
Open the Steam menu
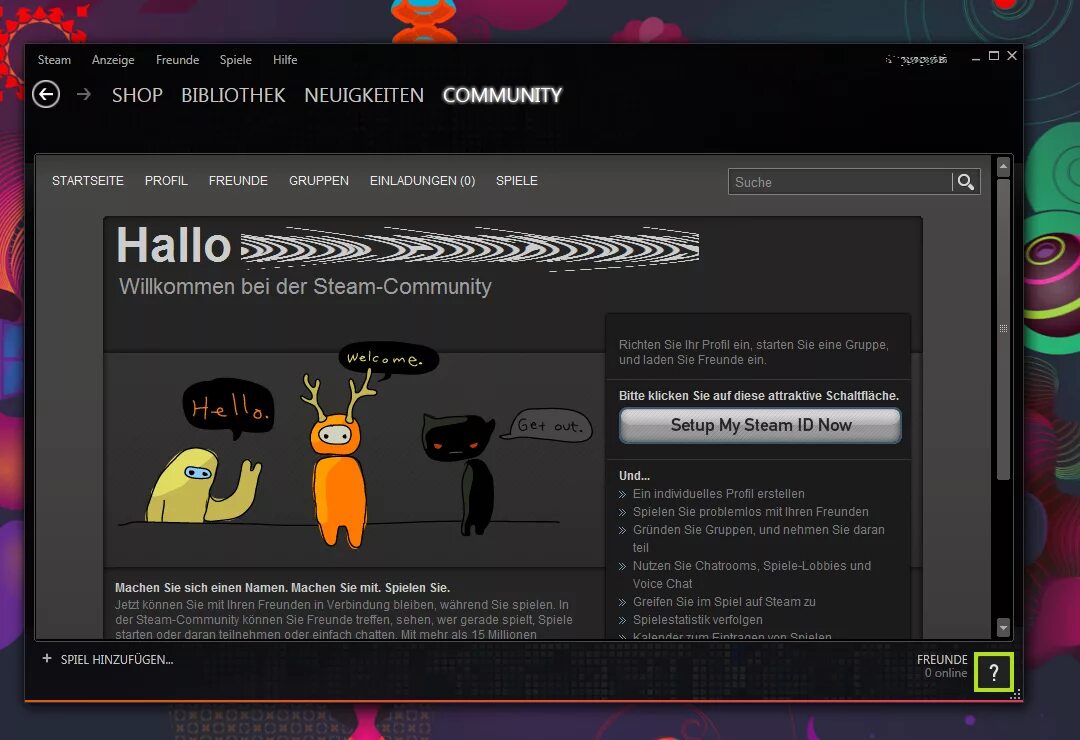(54, 60)
